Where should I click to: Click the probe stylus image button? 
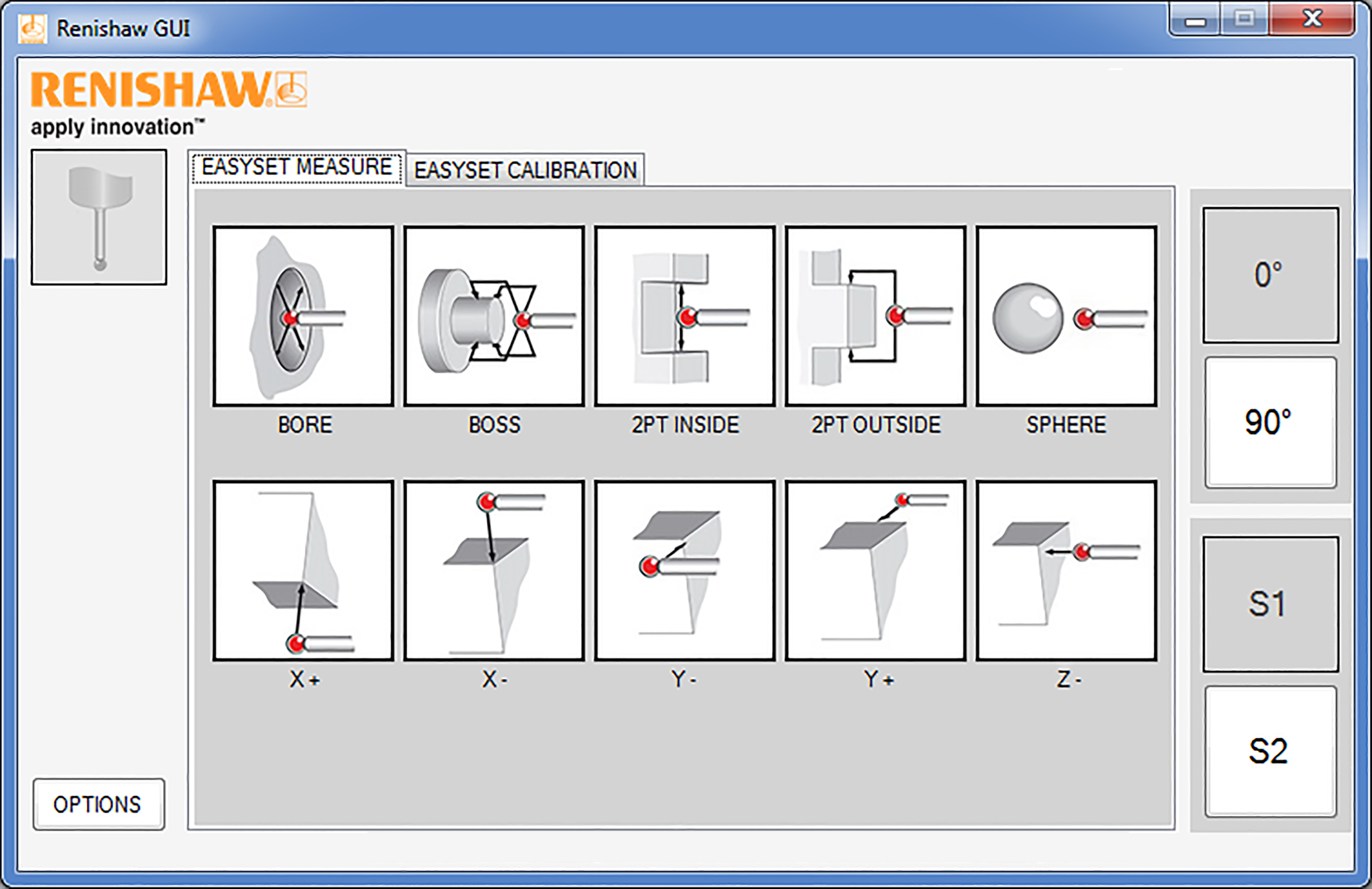[99, 217]
